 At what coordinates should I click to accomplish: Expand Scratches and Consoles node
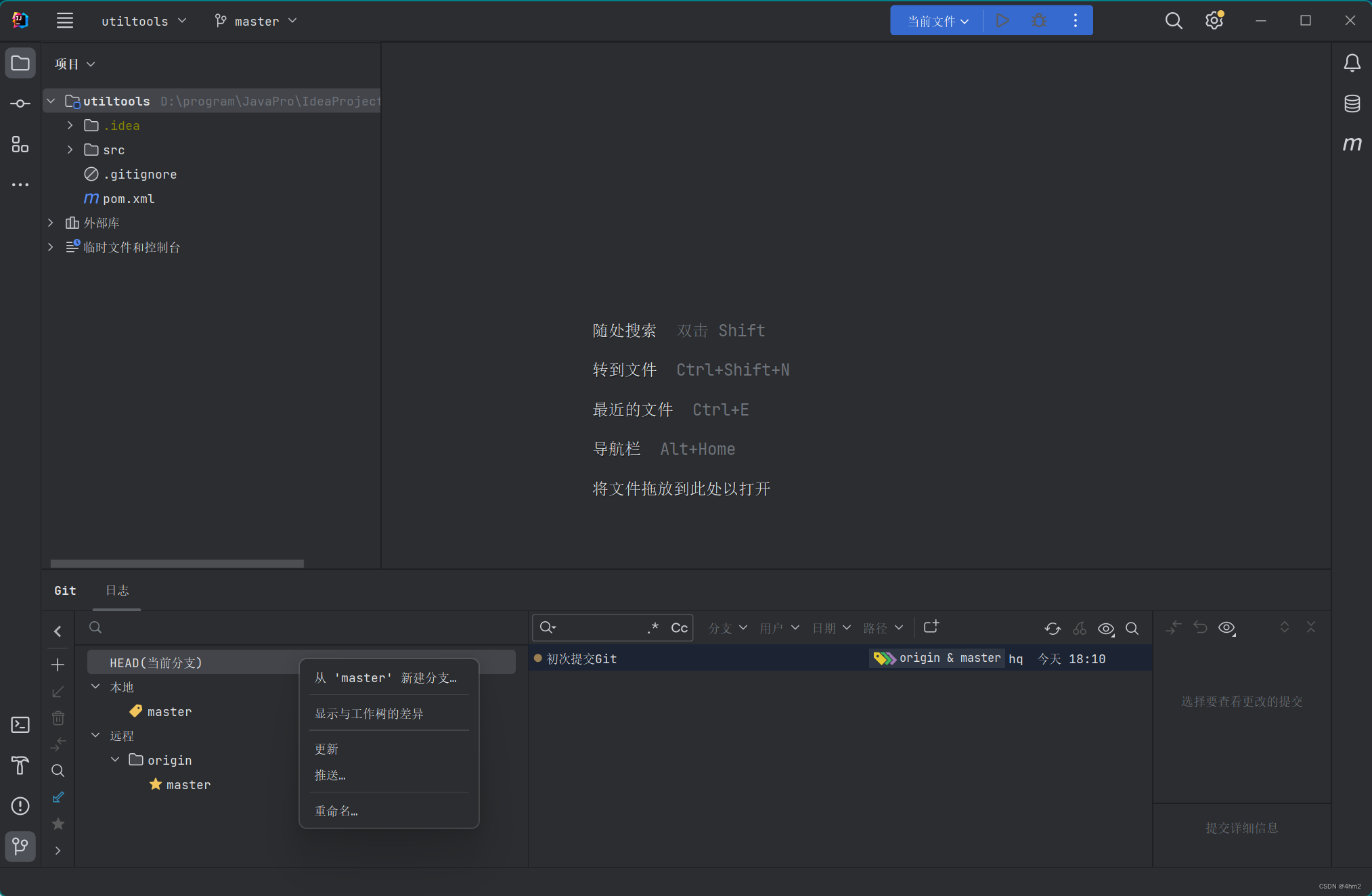(51, 247)
